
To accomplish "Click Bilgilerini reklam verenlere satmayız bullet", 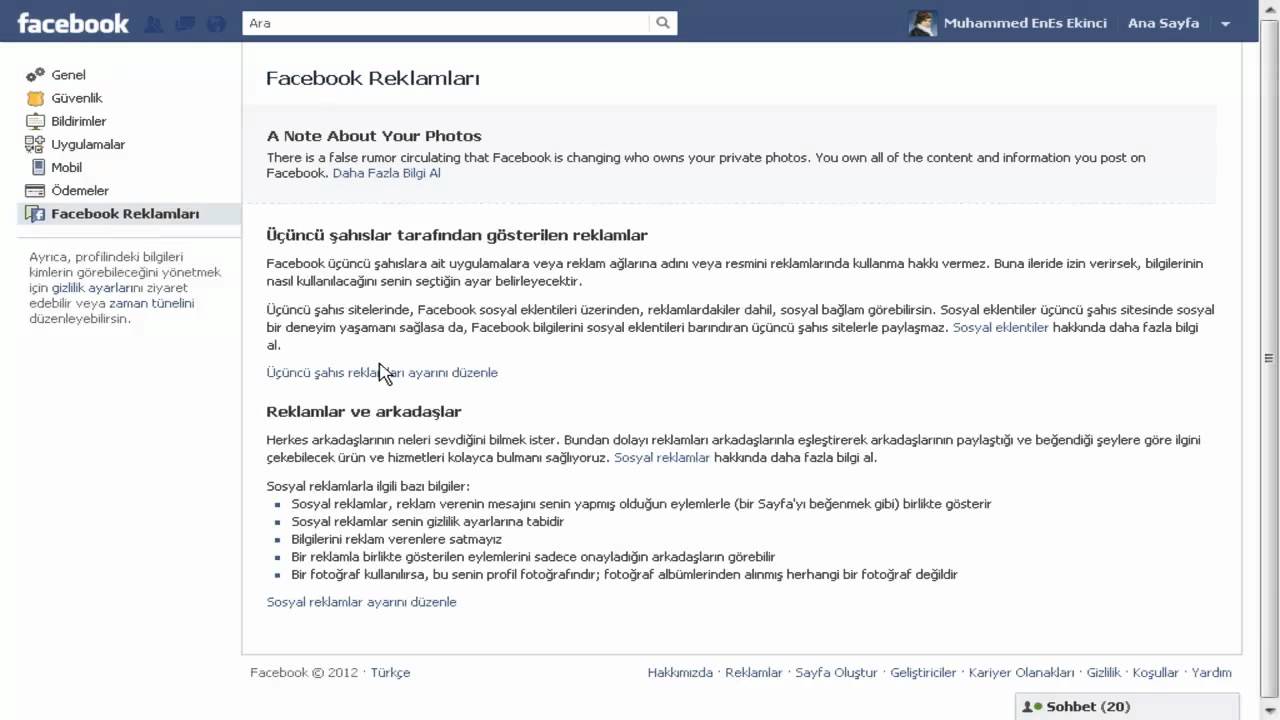I will (x=397, y=539).
